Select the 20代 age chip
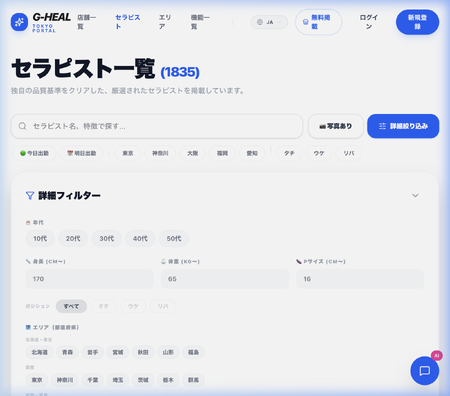Image resolution: width=450 pixels, height=396 pixels. 73,239
